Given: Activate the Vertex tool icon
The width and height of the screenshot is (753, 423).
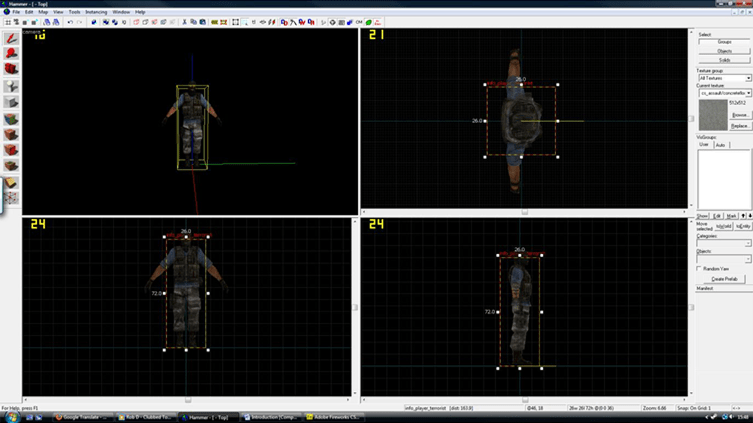Looking at the screenshot, I should (11, 198).
